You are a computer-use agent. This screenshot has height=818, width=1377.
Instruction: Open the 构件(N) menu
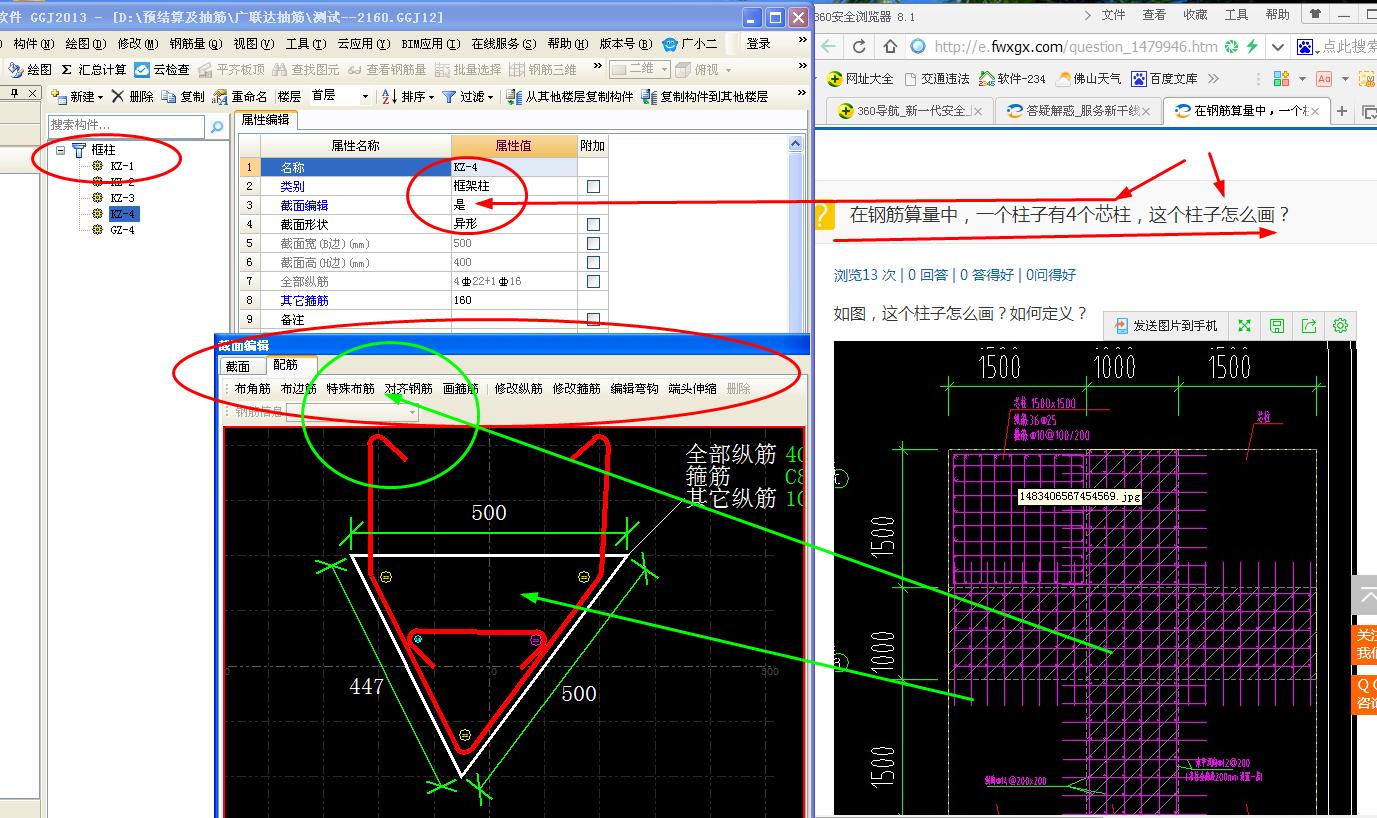32,44
